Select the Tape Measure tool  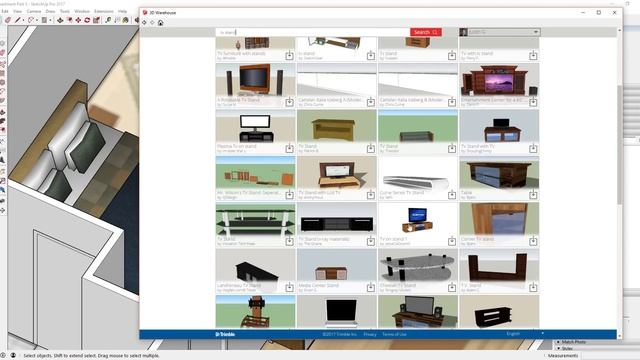point(108,20)
